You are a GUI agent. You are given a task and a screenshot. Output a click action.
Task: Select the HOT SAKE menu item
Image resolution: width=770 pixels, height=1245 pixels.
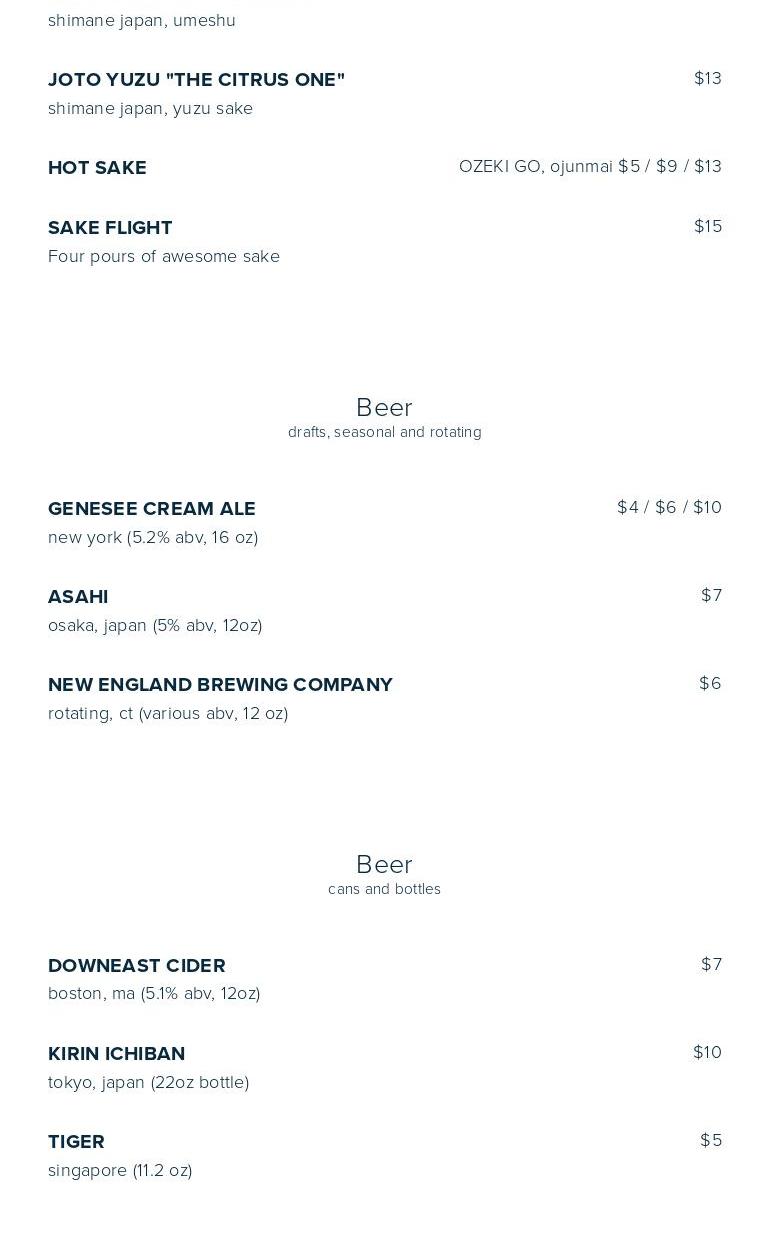click(x=97, y=168)
